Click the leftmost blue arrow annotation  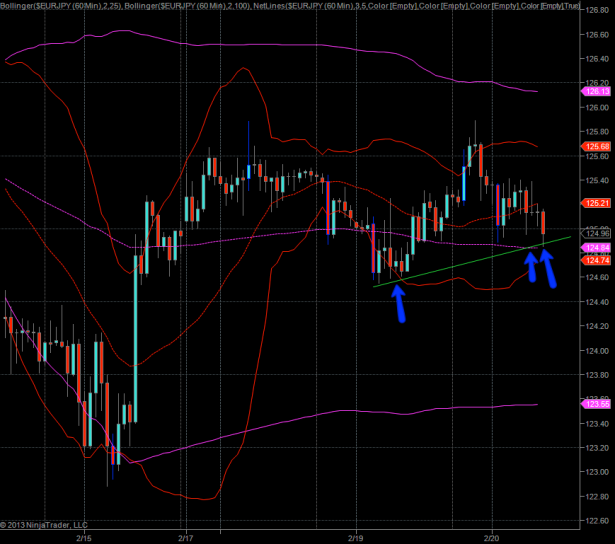399,304
